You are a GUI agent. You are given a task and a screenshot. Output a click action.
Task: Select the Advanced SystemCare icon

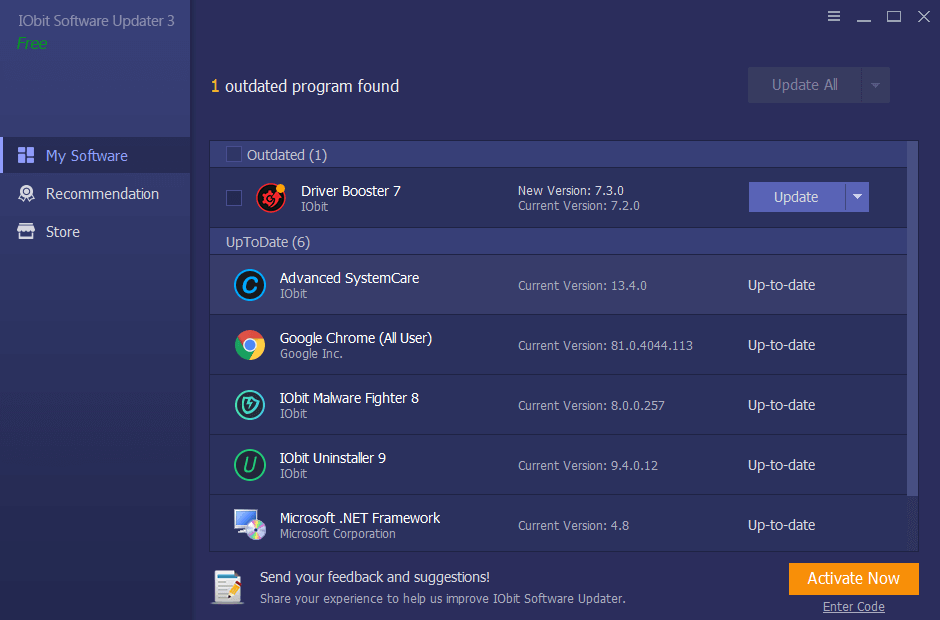(x=249, y=284)
